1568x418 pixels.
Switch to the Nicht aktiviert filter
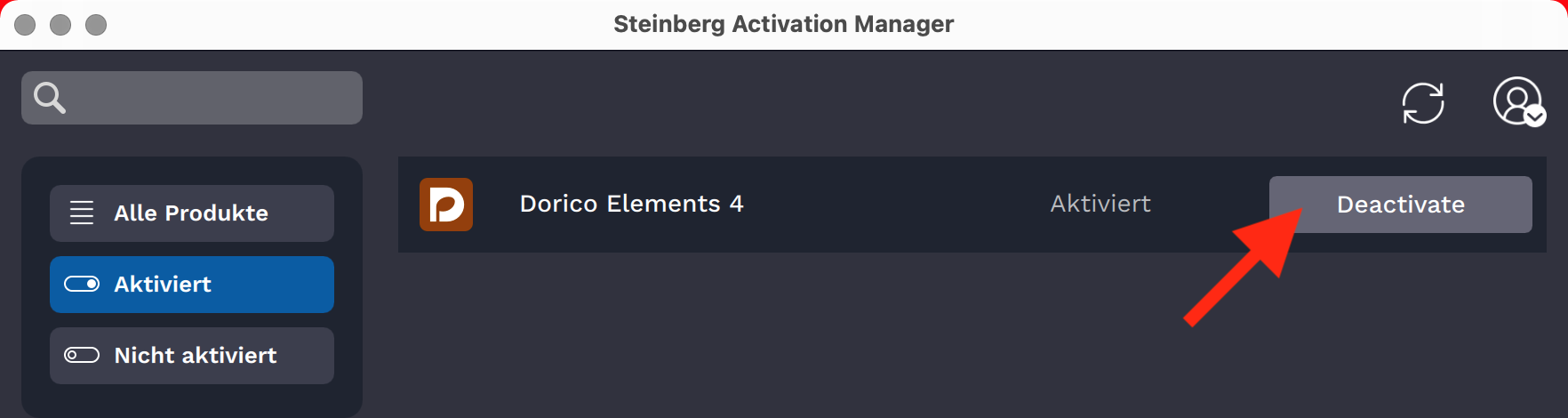point(192,356)
